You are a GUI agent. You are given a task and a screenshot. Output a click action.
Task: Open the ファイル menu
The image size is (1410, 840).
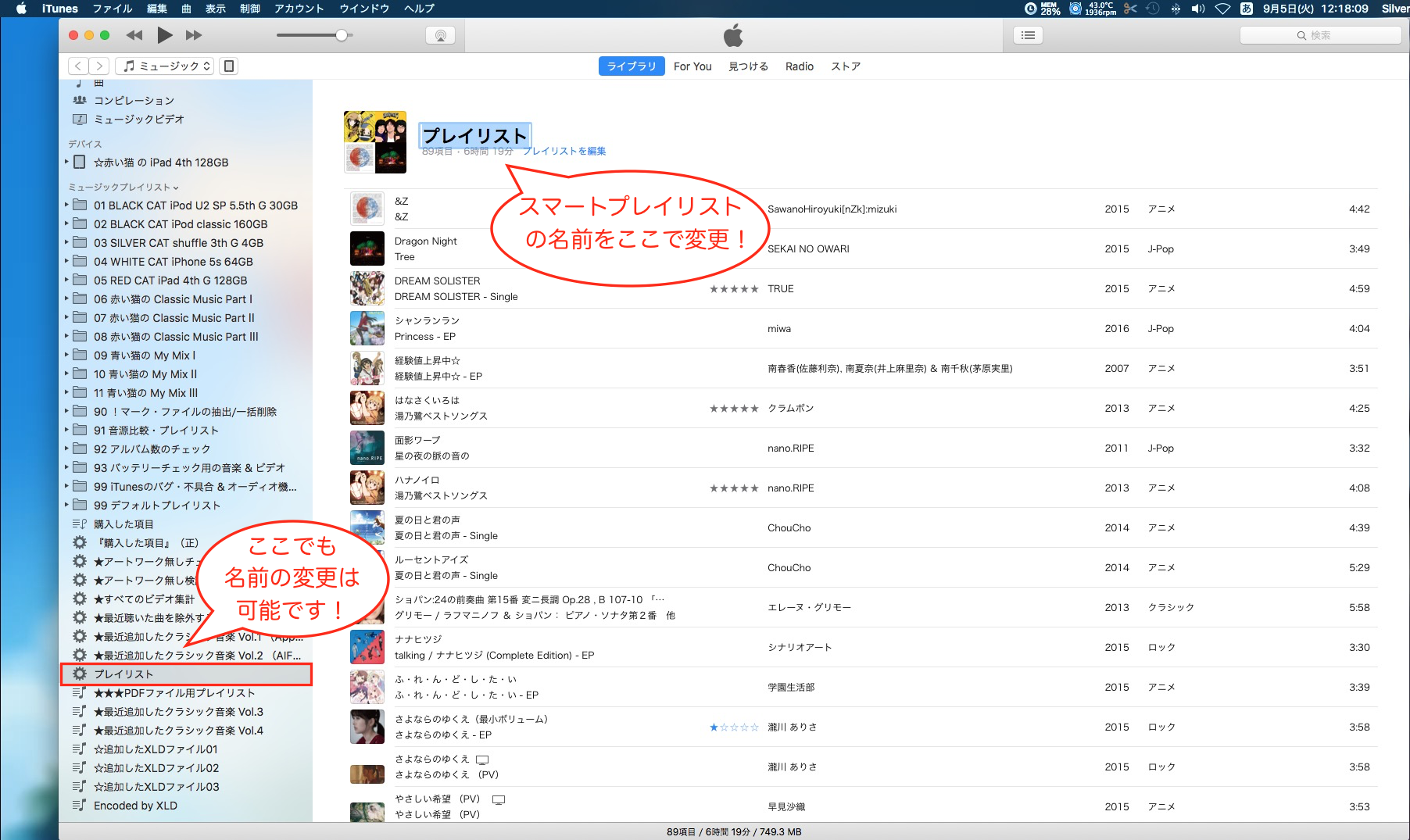tap(113, 9)
